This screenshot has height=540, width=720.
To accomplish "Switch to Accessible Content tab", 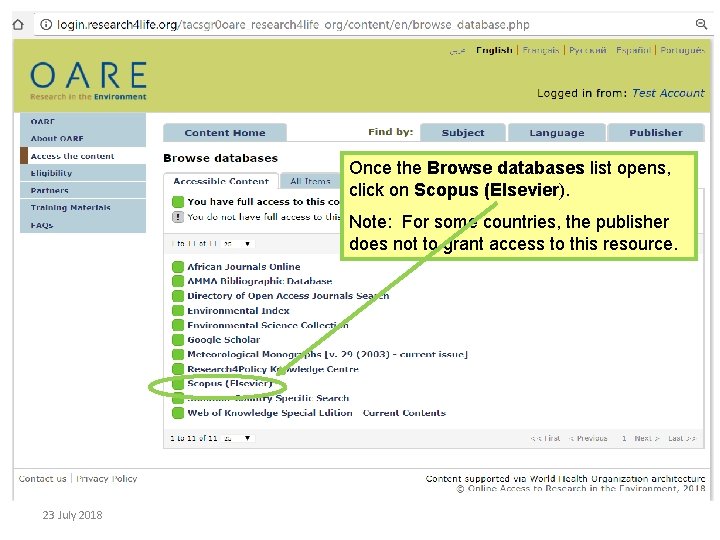I will [221, 181].
